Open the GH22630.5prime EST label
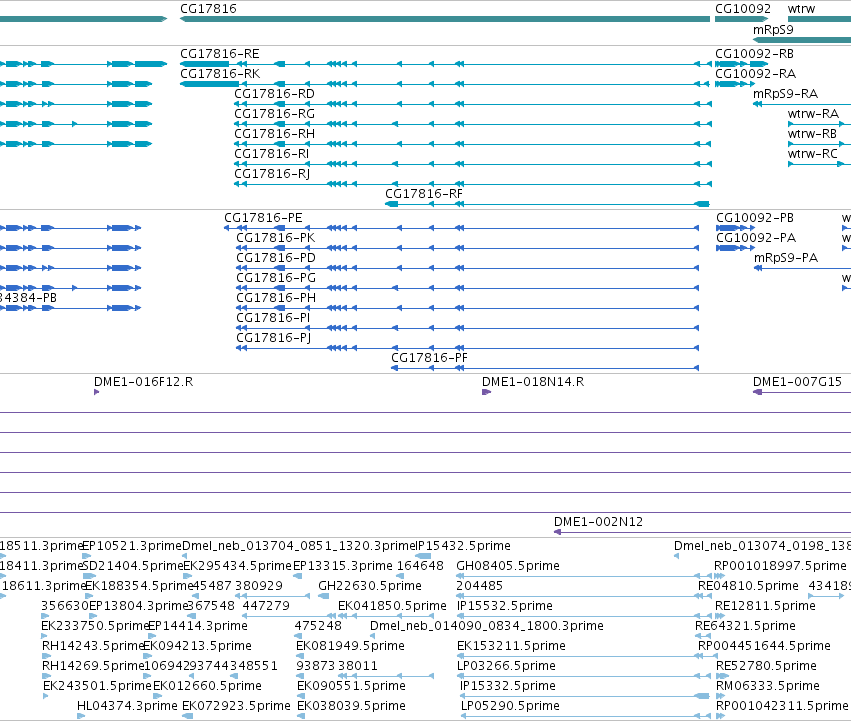 click(x=370, y=586)
